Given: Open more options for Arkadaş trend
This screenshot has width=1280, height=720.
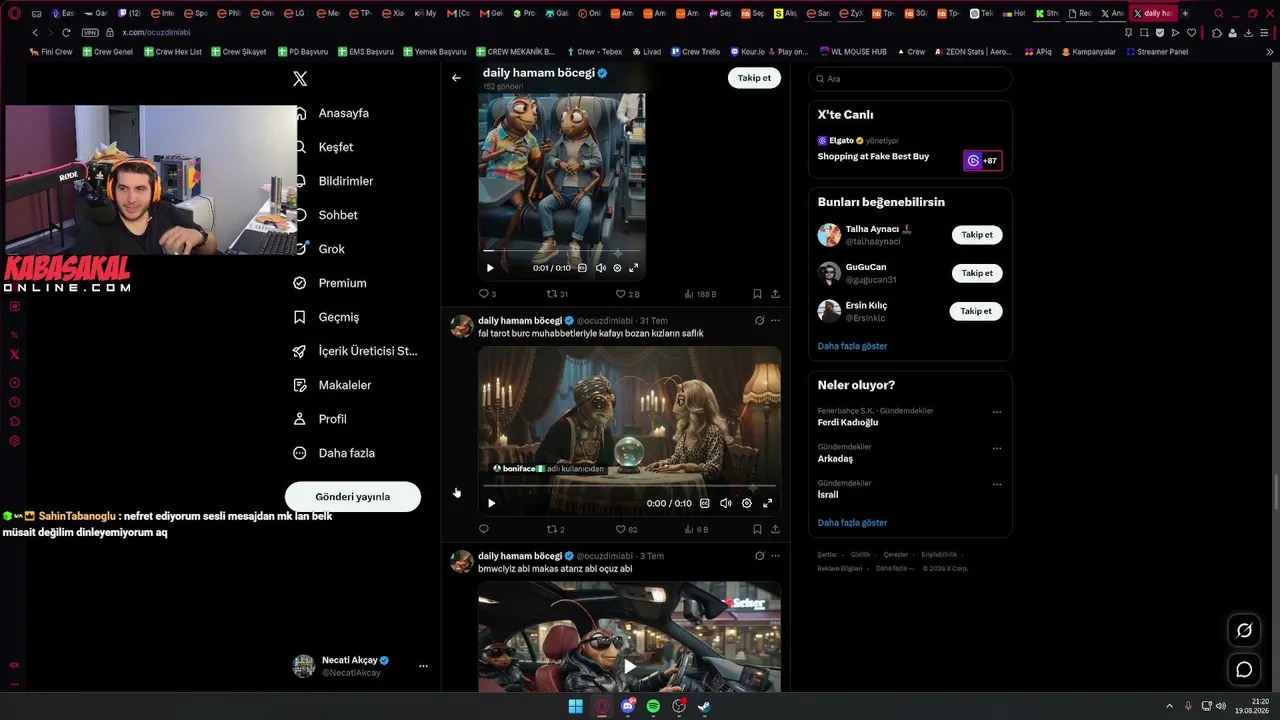Looking at the screenshot, I should [997, 448].
